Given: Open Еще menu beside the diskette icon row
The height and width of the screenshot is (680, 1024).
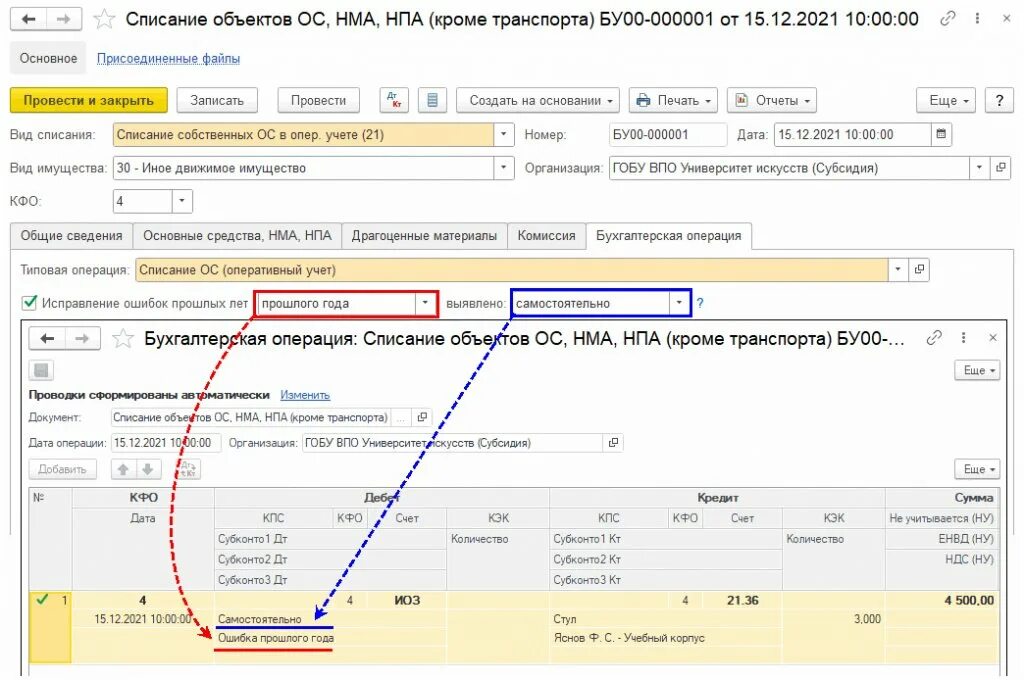Looking at the screenshot, I should (x=977, y=370).
